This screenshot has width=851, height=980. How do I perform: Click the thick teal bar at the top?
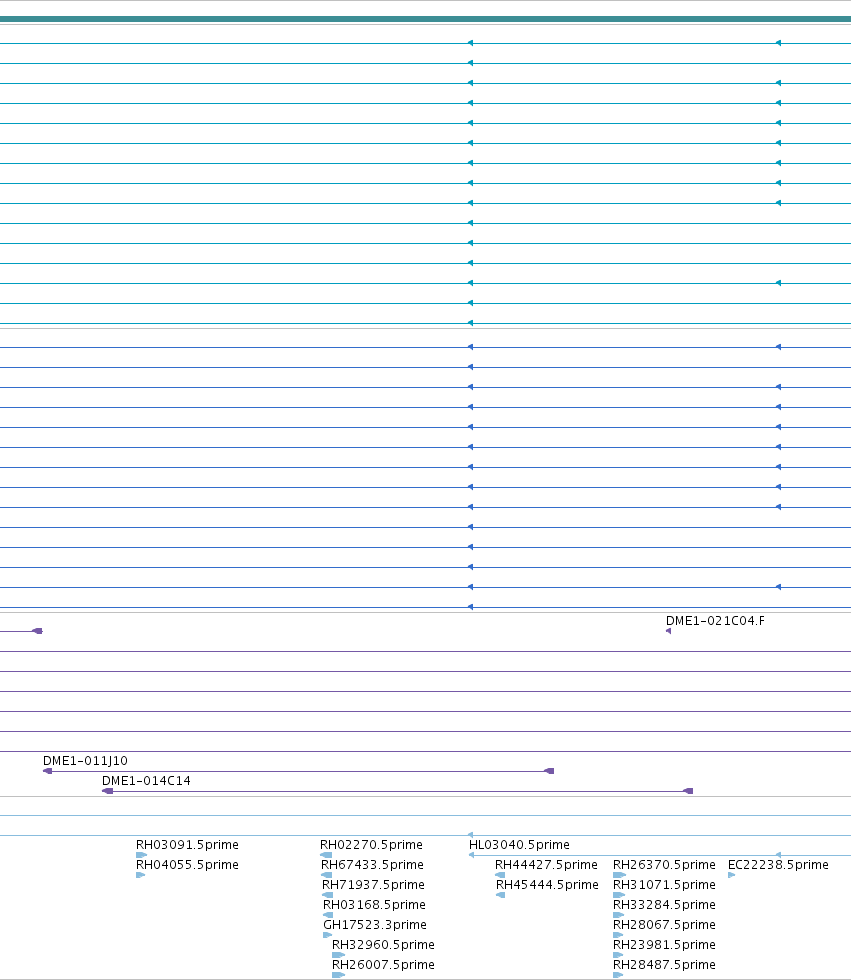[x=426, y=19]
